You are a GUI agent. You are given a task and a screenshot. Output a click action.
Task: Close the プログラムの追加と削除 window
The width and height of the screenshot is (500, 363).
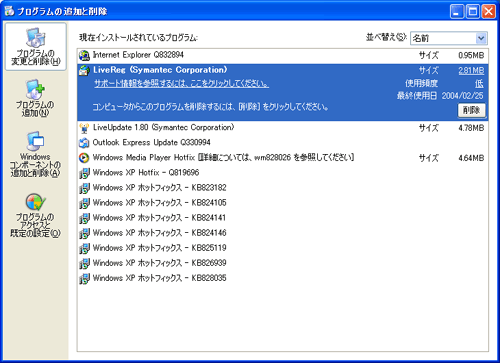[x=489, y=12]
